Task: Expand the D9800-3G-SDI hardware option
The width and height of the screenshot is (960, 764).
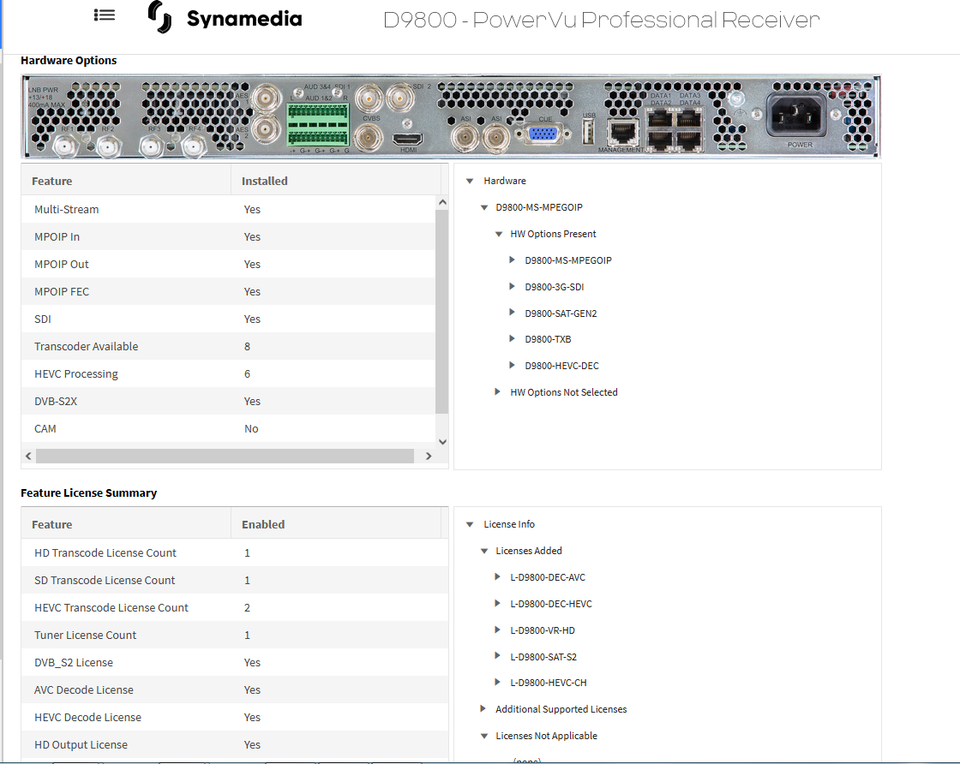Action: tap(512, 286)
